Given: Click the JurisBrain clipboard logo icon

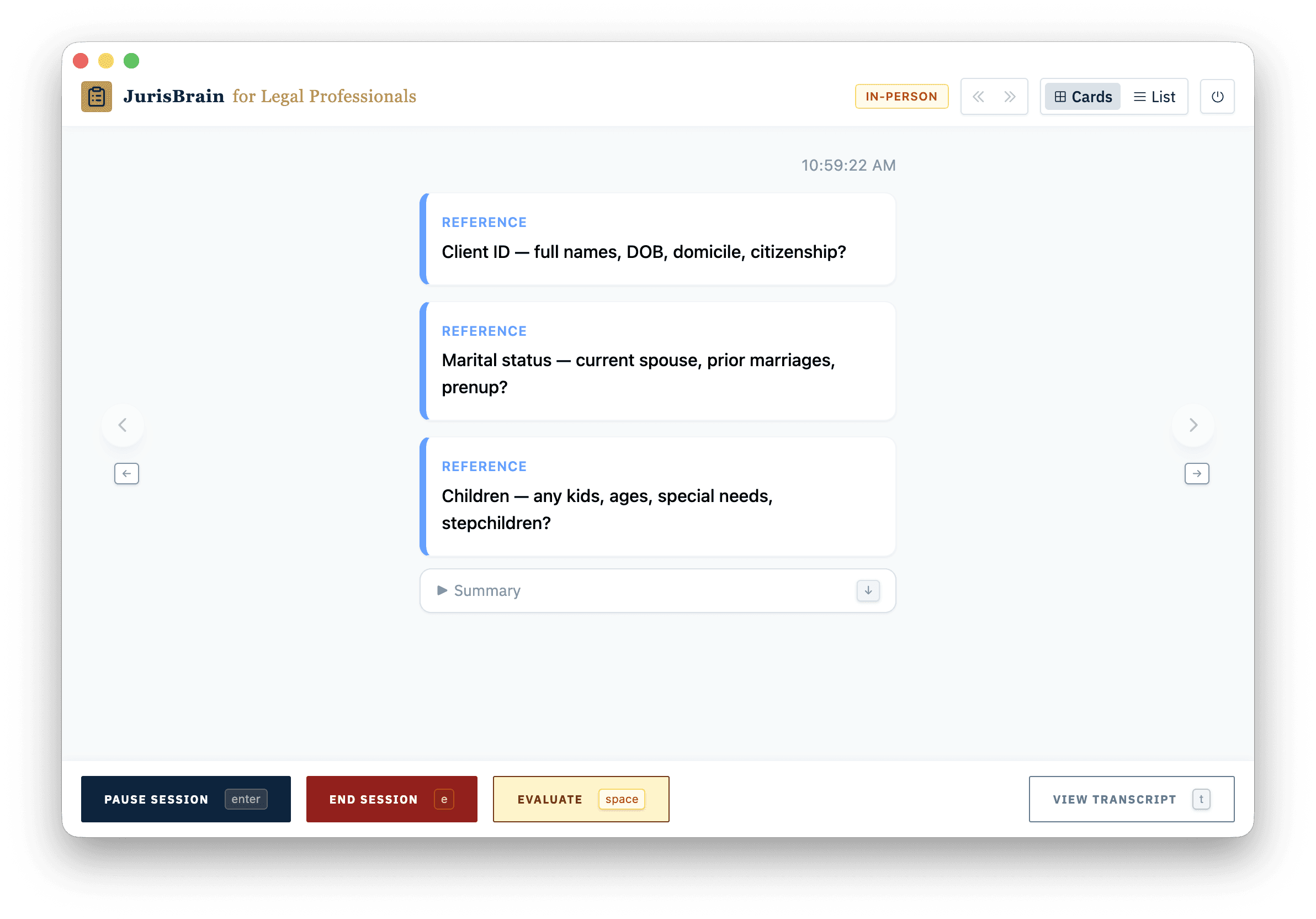Looking at the screenshot, I should click(96, 96).
